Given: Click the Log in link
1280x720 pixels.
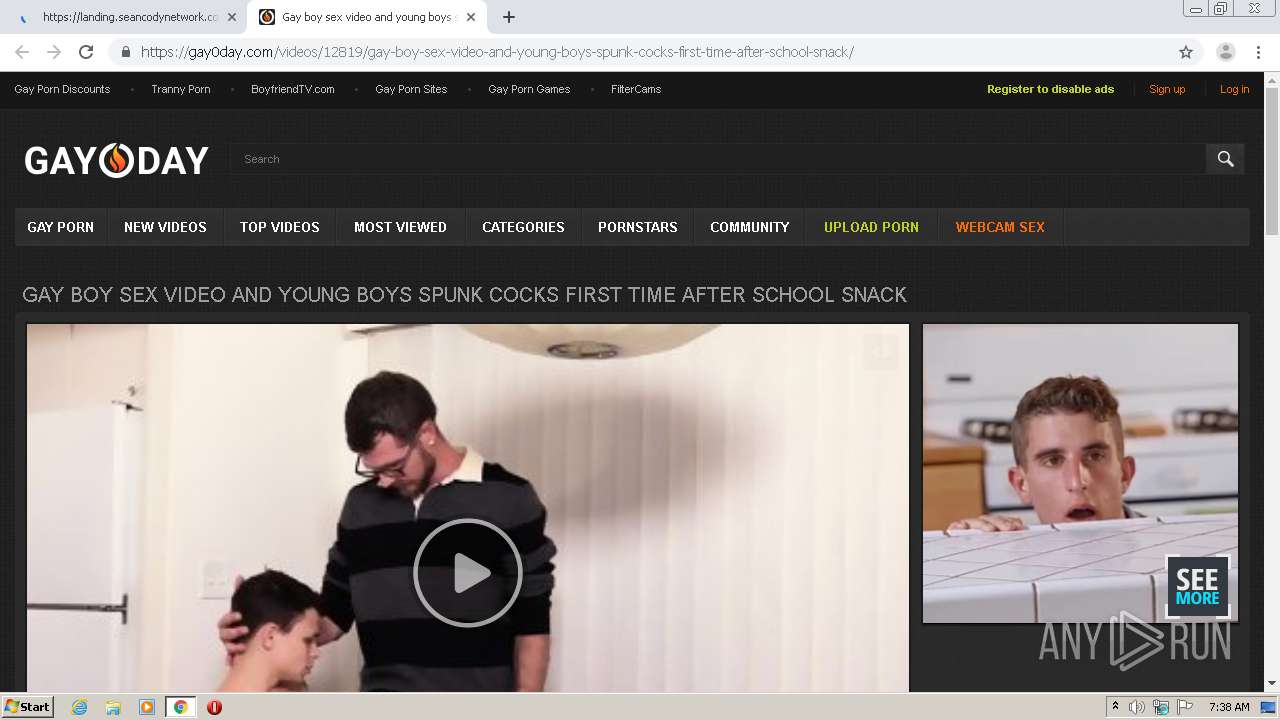Looking at the screenshot, I should pos(1234,89).
